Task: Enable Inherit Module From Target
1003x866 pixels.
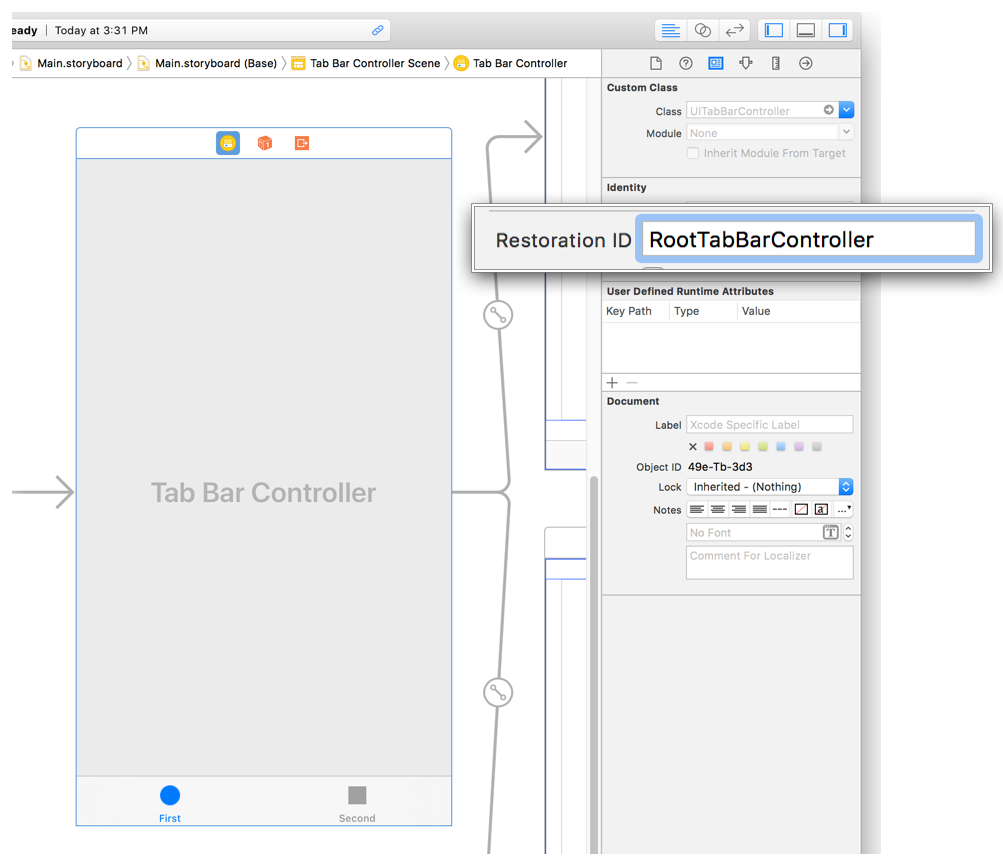Action: (x=693, y=154)
